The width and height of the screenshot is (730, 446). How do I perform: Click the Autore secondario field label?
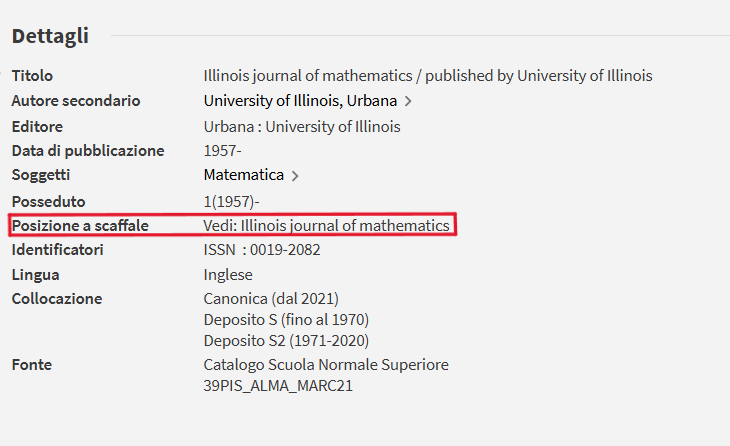[76, 101]
